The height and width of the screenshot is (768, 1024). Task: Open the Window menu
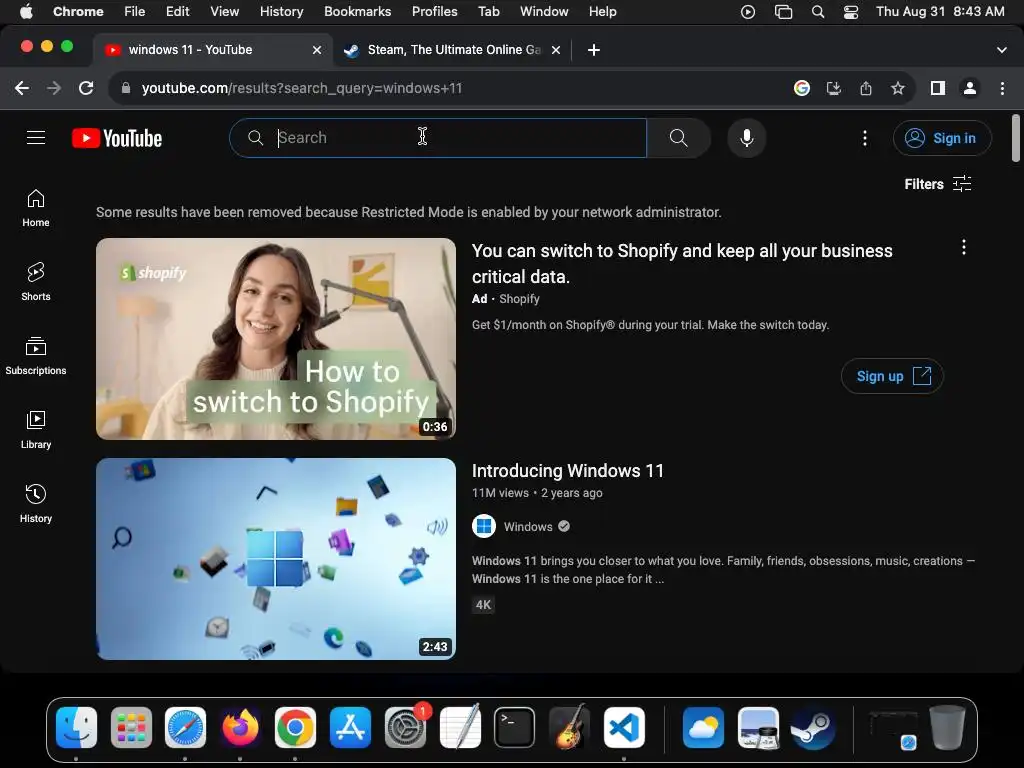pyautogui.click(x=544, y=12)
